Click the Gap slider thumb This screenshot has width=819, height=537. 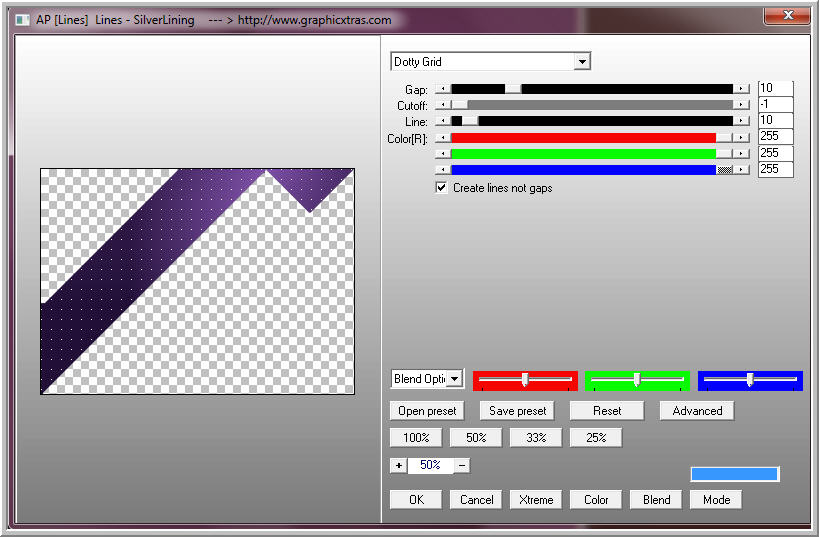coord(513,89)
